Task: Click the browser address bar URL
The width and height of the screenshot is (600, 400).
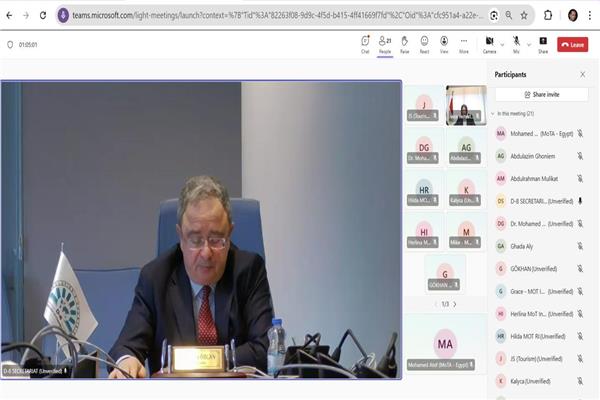Action: click(x=278, y=15)
